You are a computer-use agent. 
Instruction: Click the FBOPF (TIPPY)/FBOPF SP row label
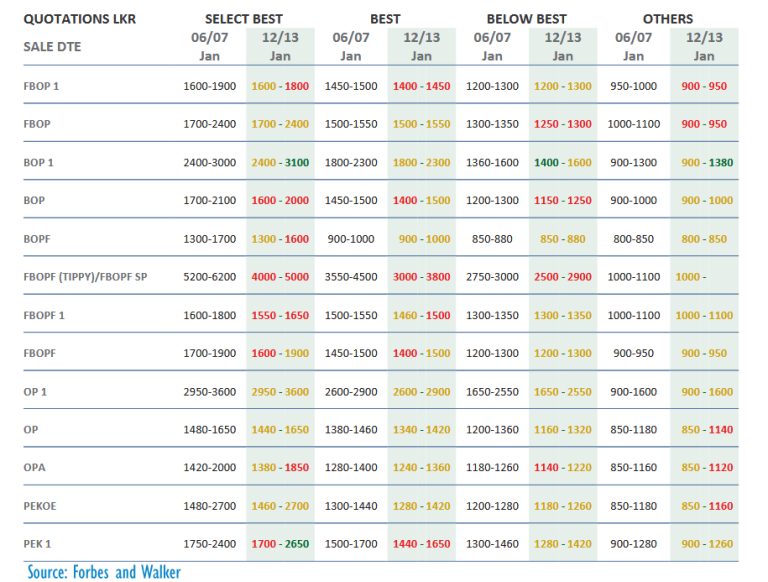[x=85, y=277]
